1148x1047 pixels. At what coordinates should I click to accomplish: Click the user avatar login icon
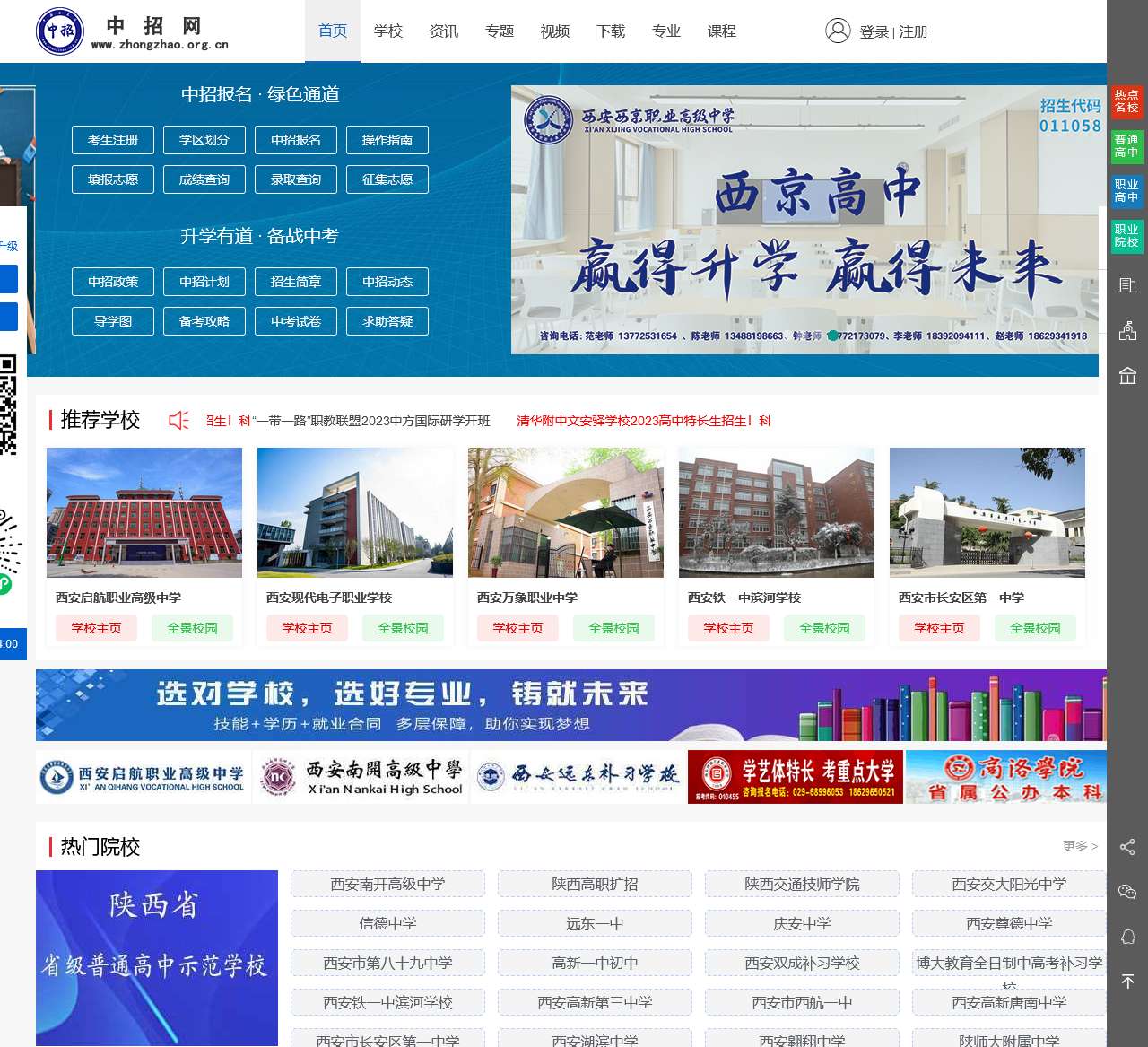pos(838,31)
